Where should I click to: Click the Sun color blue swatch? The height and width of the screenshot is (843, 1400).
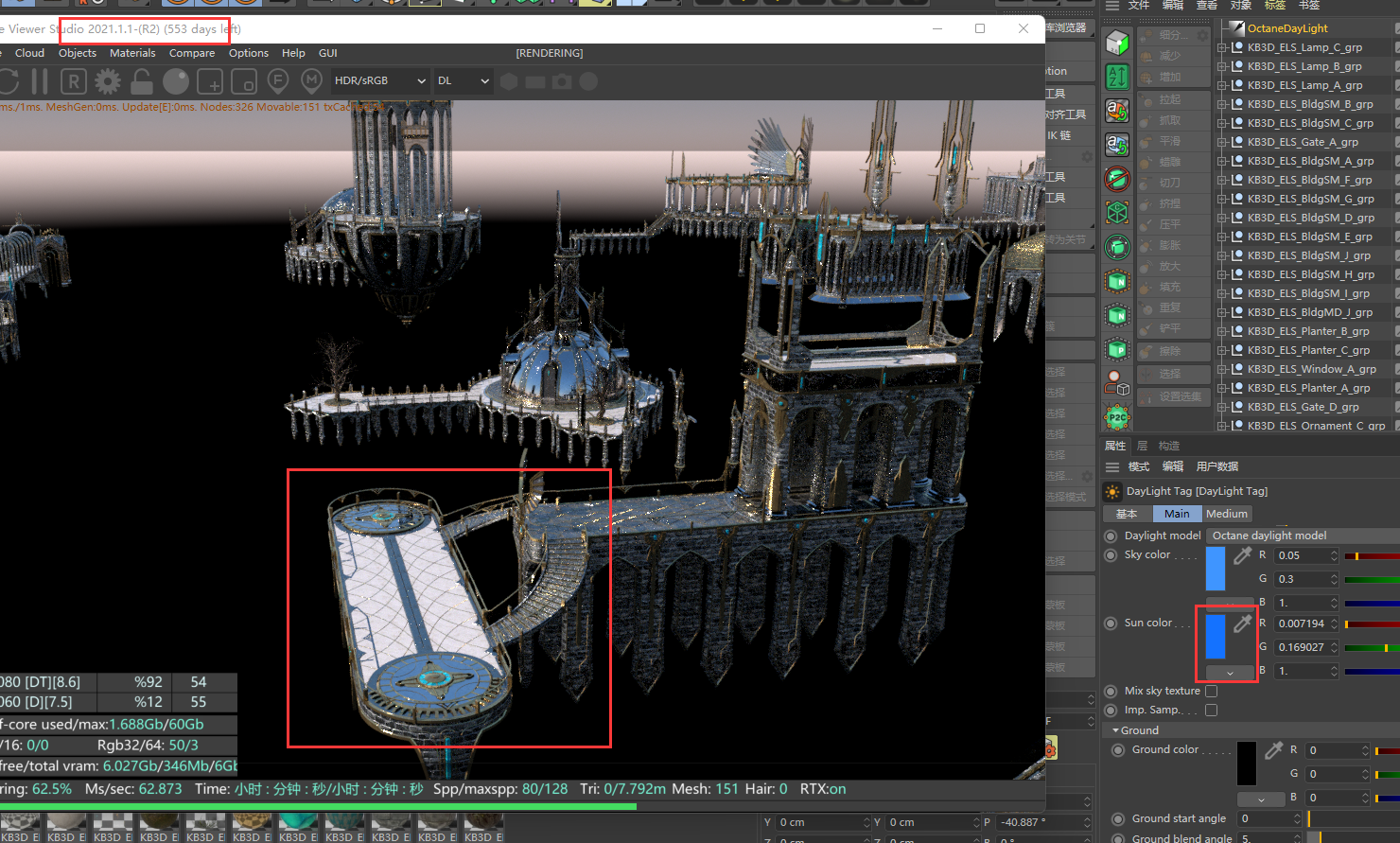[1216, 636]
